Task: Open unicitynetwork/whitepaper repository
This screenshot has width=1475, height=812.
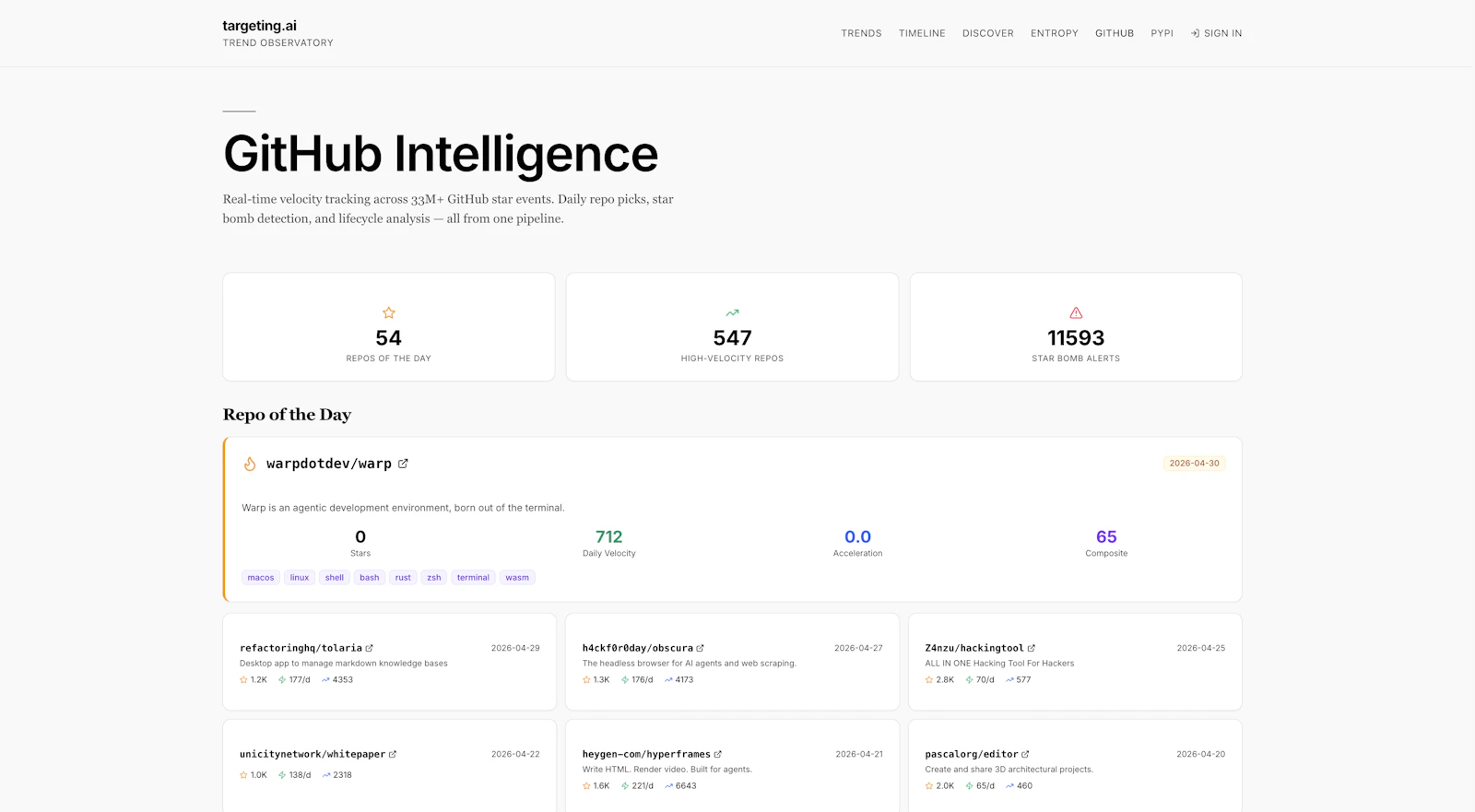Action: click(313, 754)
